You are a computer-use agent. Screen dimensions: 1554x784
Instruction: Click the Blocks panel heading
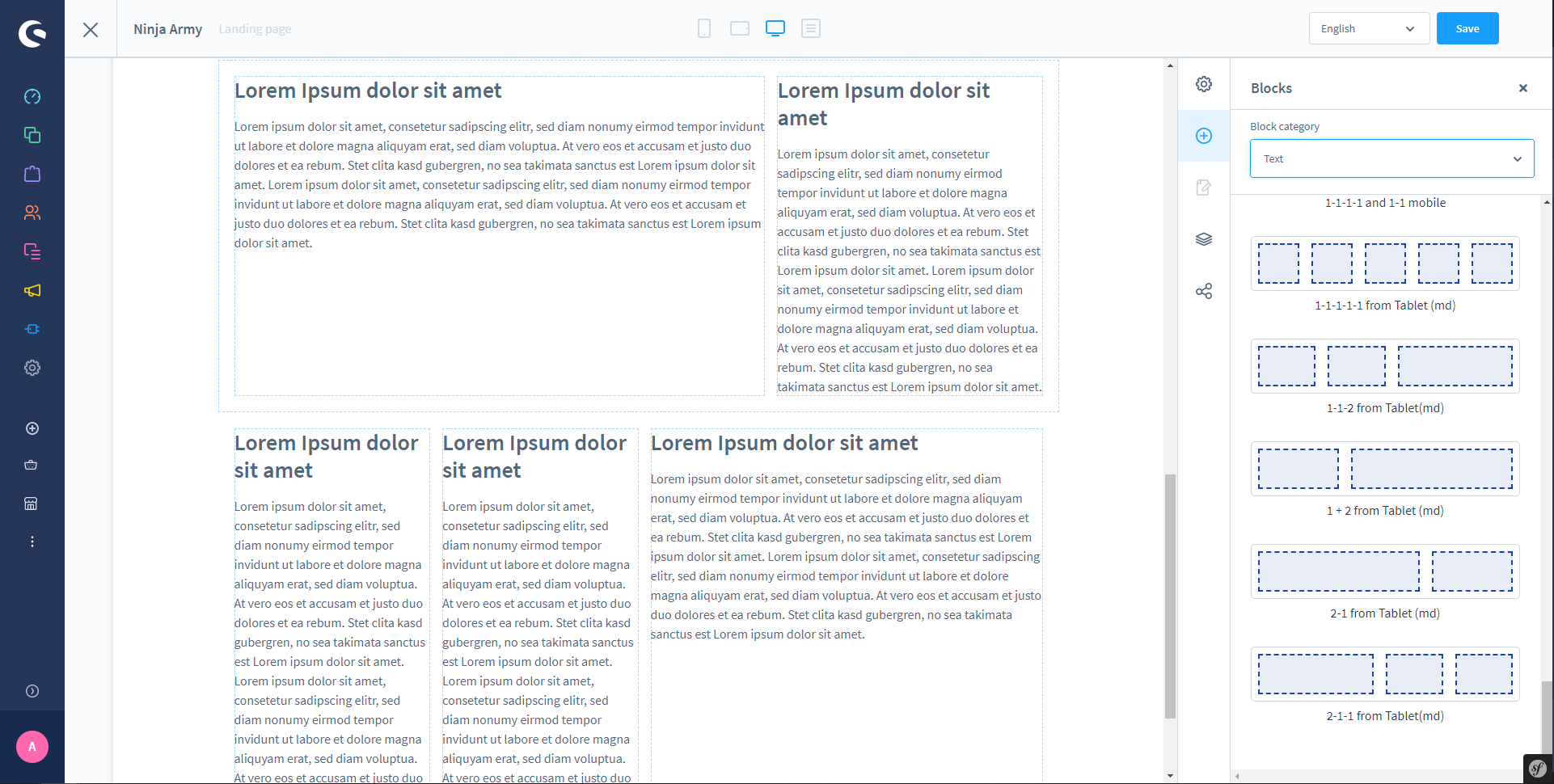(1271, 88)
